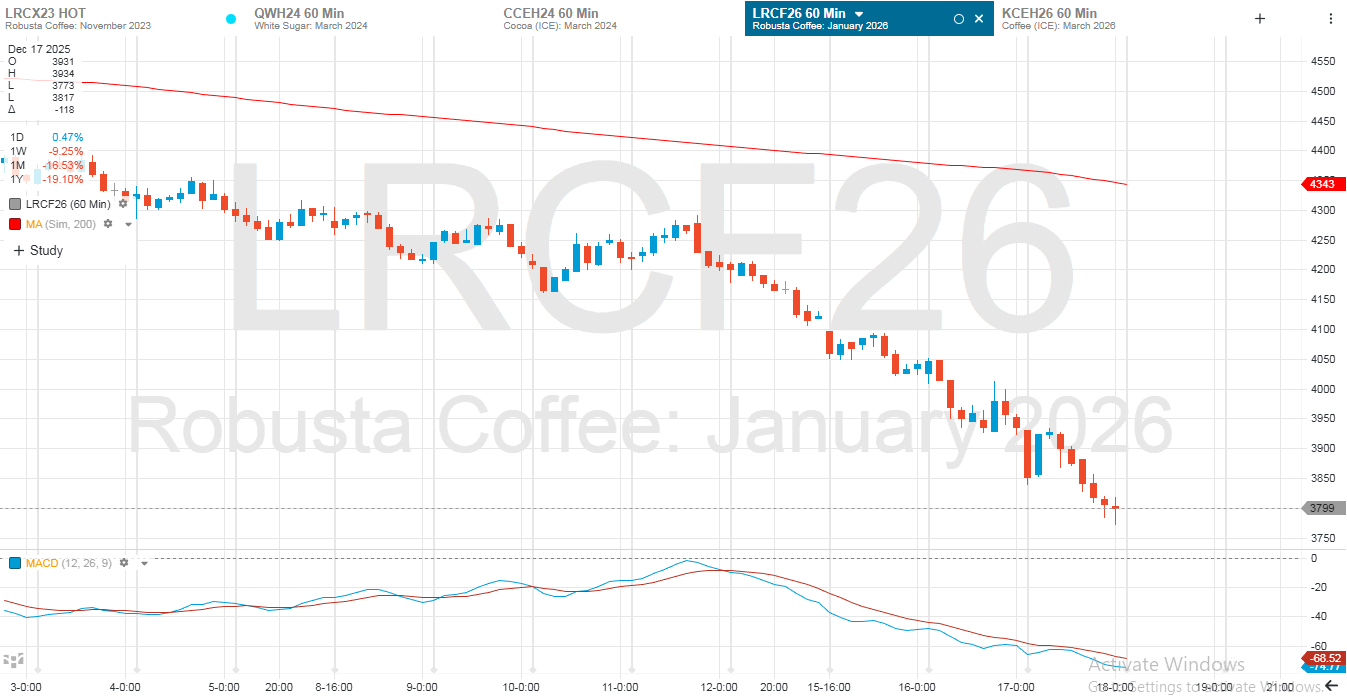Click the logo icon at chart bottom-left

coord(13,661)
